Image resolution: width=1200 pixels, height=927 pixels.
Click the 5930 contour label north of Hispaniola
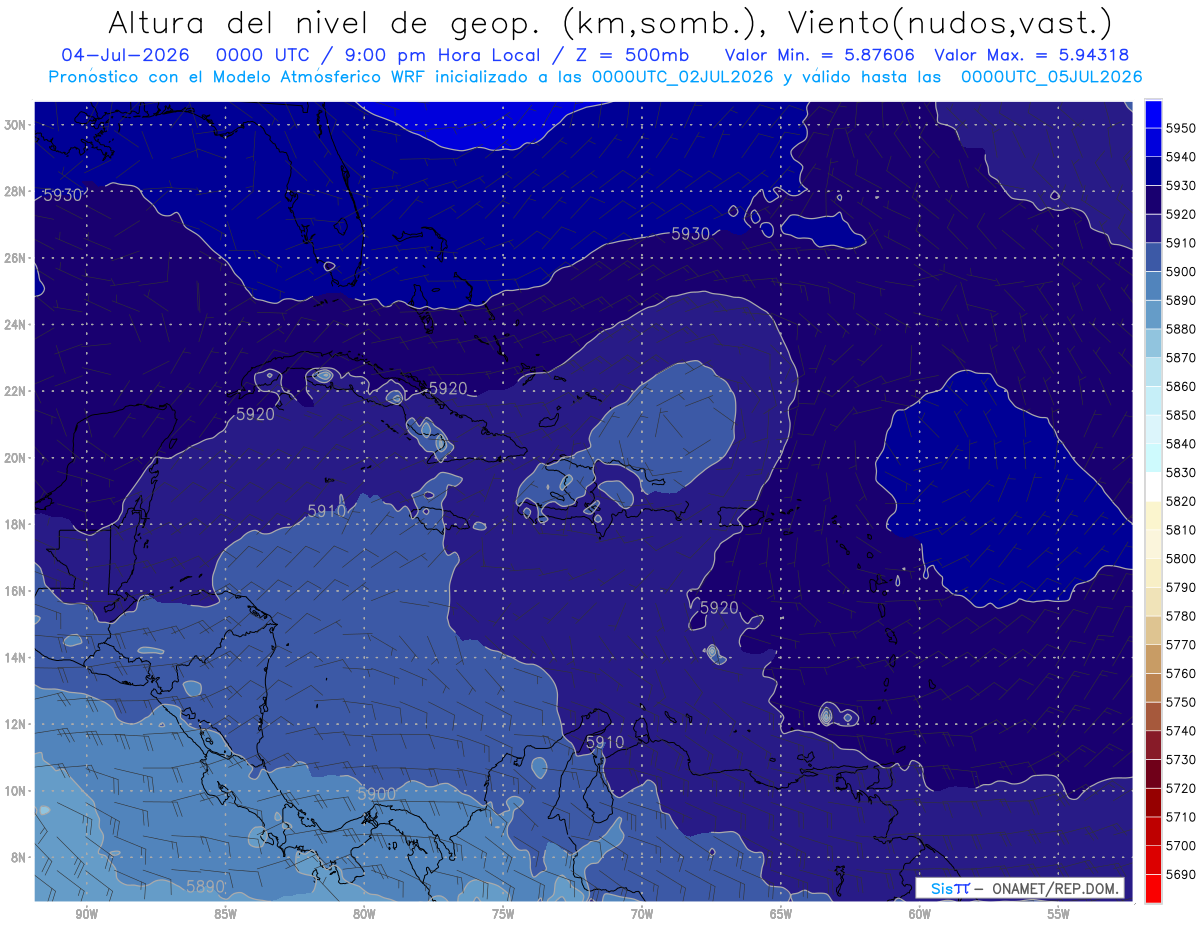click(x=690, y=233)
